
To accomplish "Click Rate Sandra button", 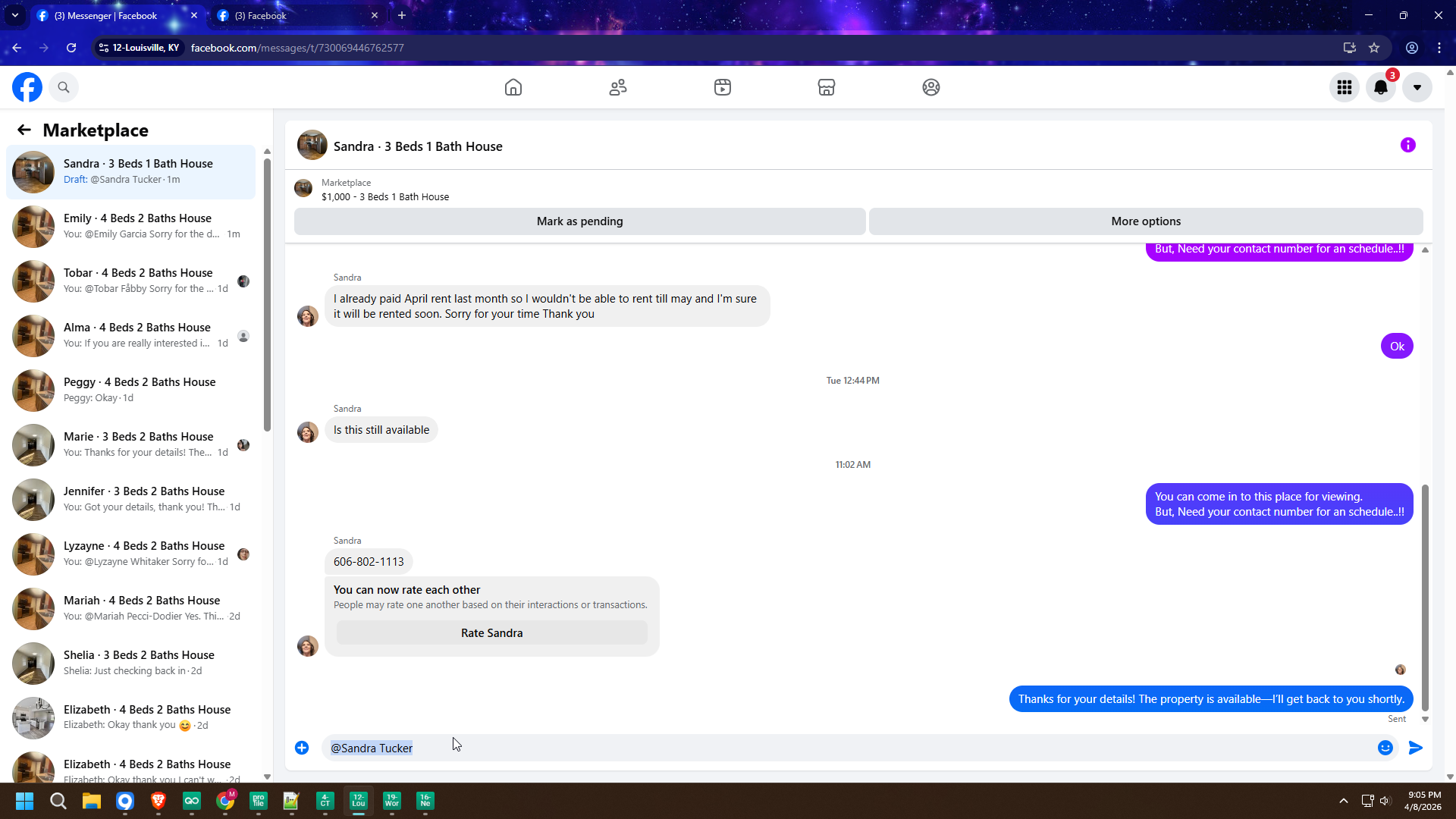I will (491, 633).
